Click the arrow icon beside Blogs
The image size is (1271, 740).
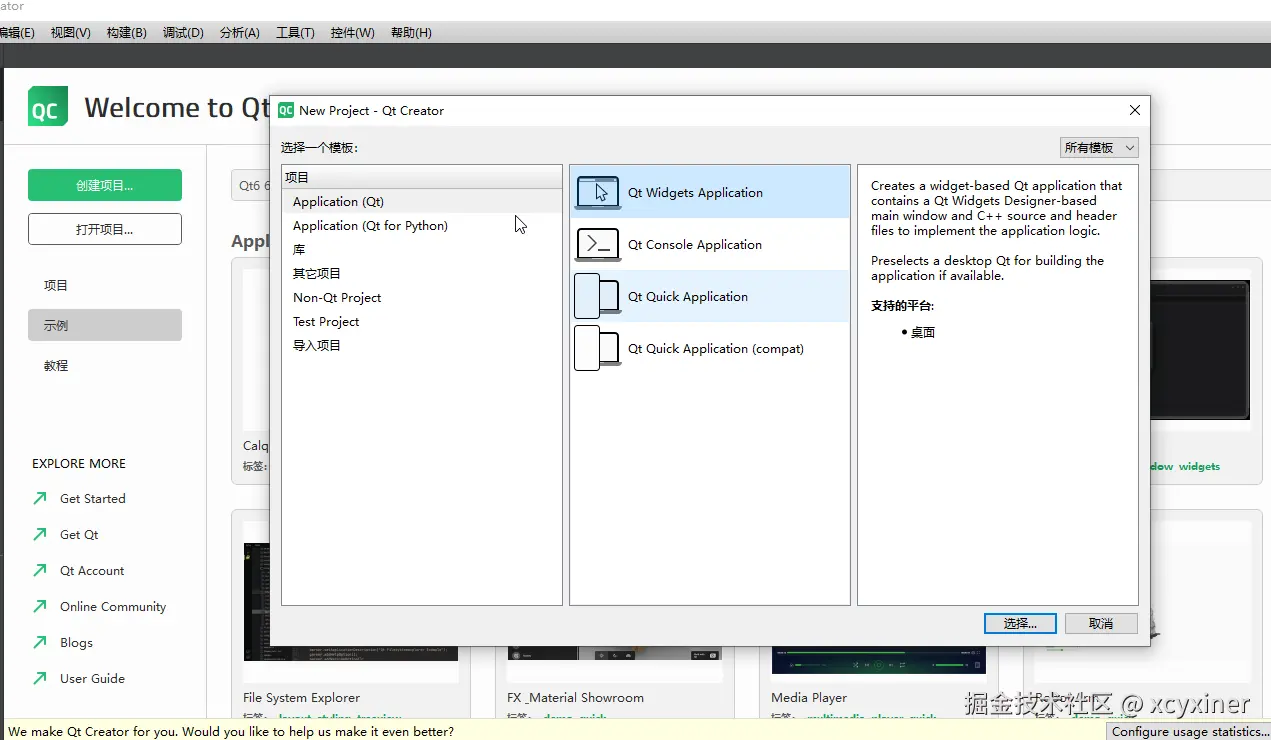[x=40, y=642]
